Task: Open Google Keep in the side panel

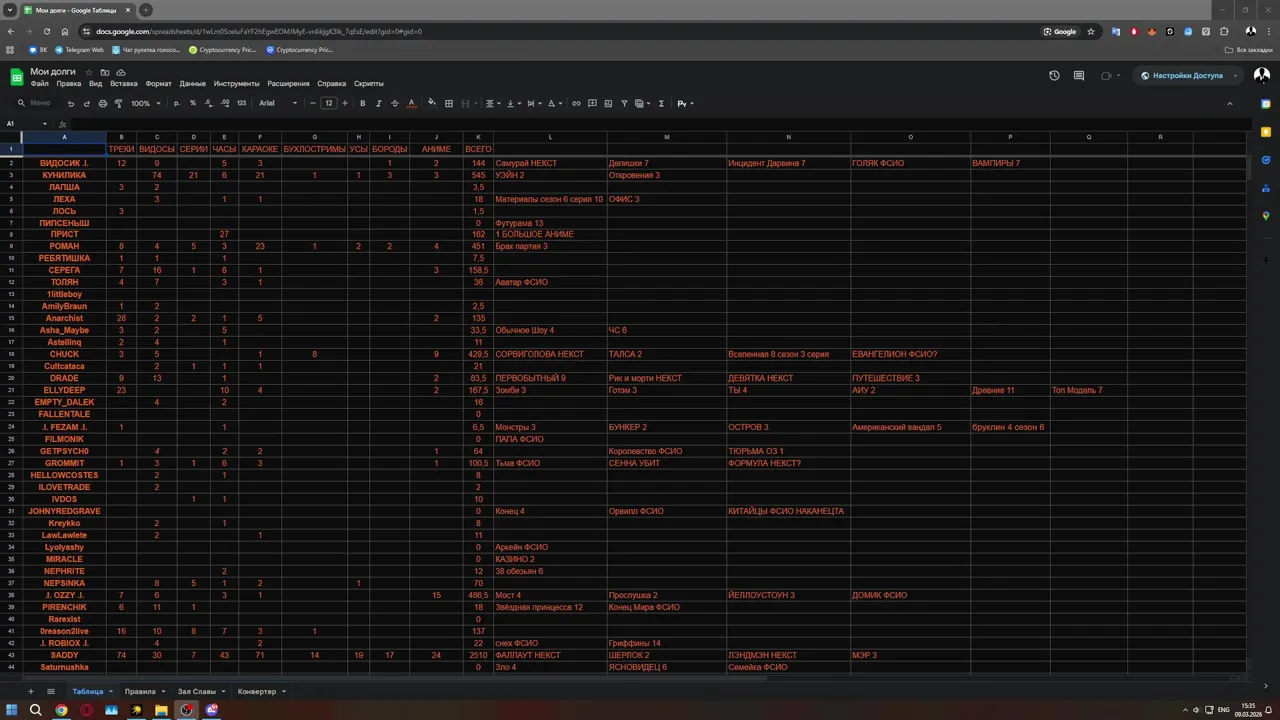Action: (1266, 132)
